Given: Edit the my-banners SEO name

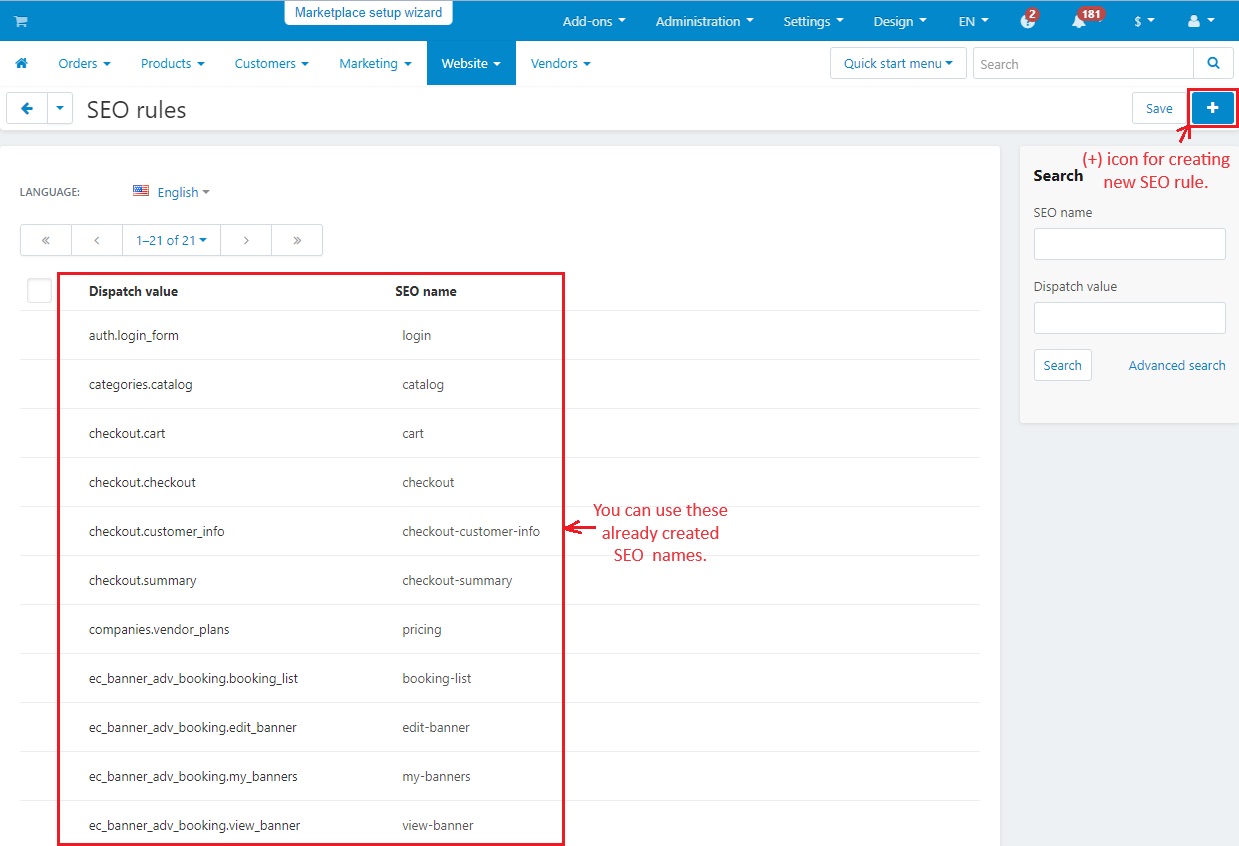Looking at the screenshot, I should coord(436,776).
